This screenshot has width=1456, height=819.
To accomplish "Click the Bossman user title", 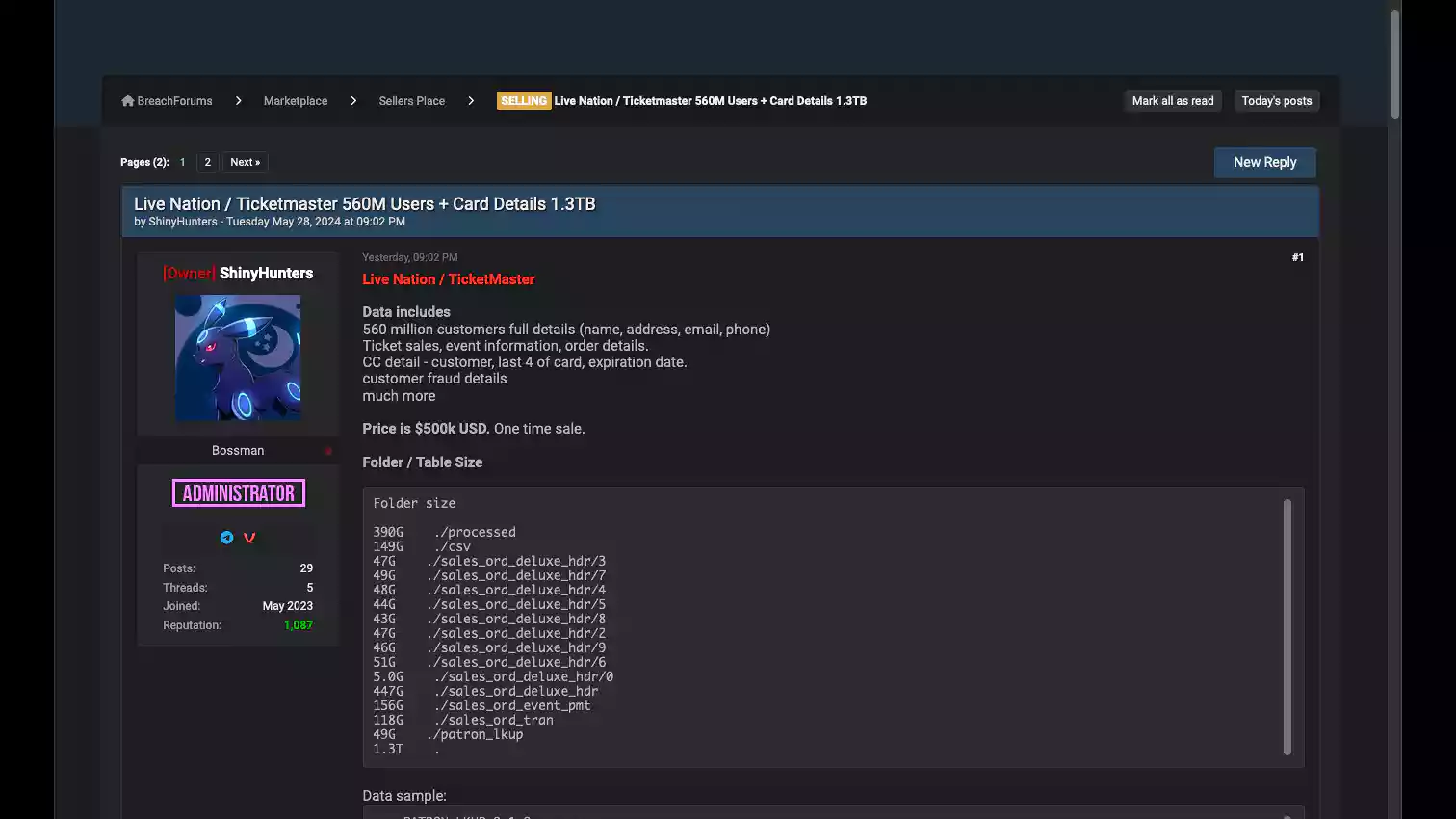I will click(x=238, y=450).
